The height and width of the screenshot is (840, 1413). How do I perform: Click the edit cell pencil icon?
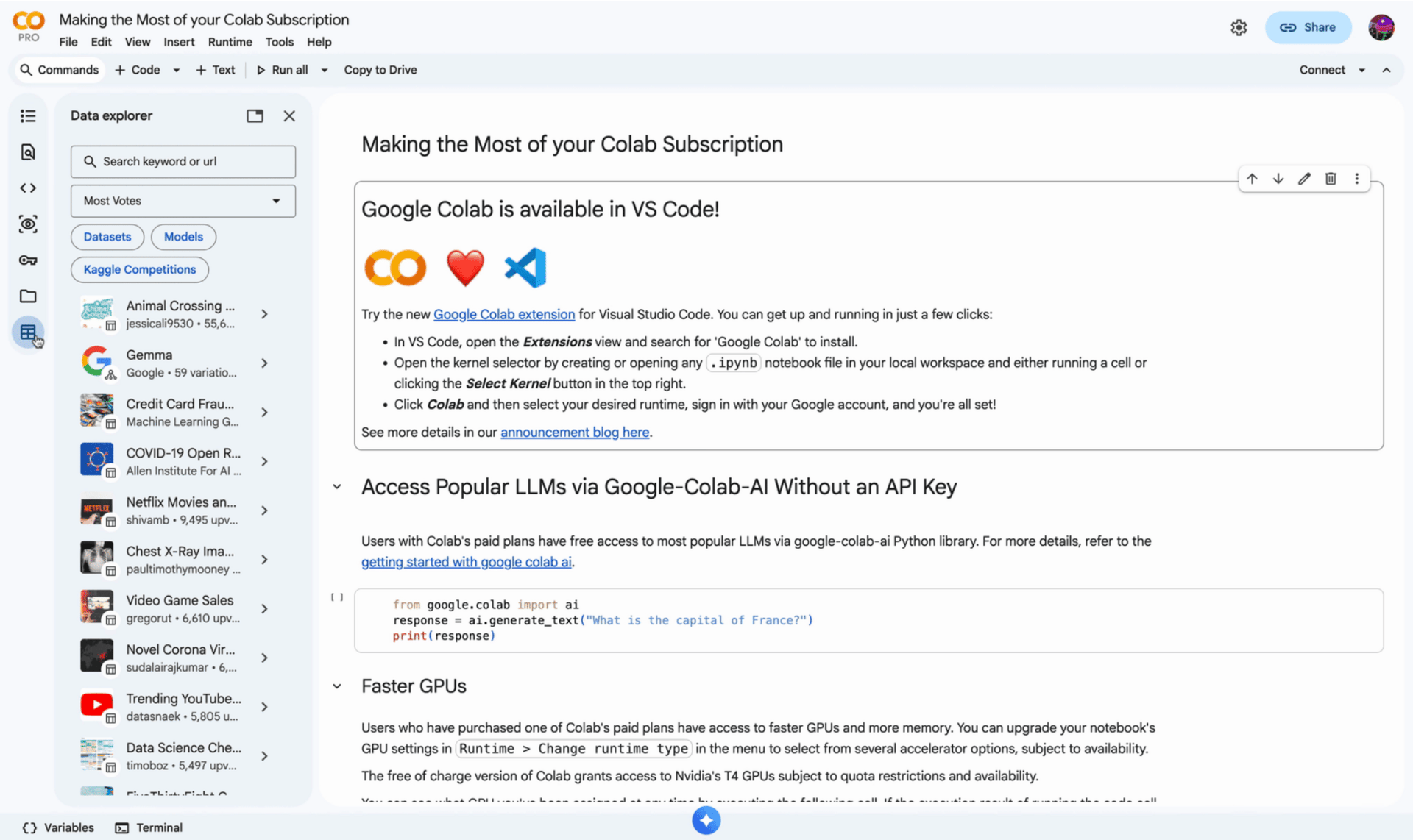click(1304, 179)
